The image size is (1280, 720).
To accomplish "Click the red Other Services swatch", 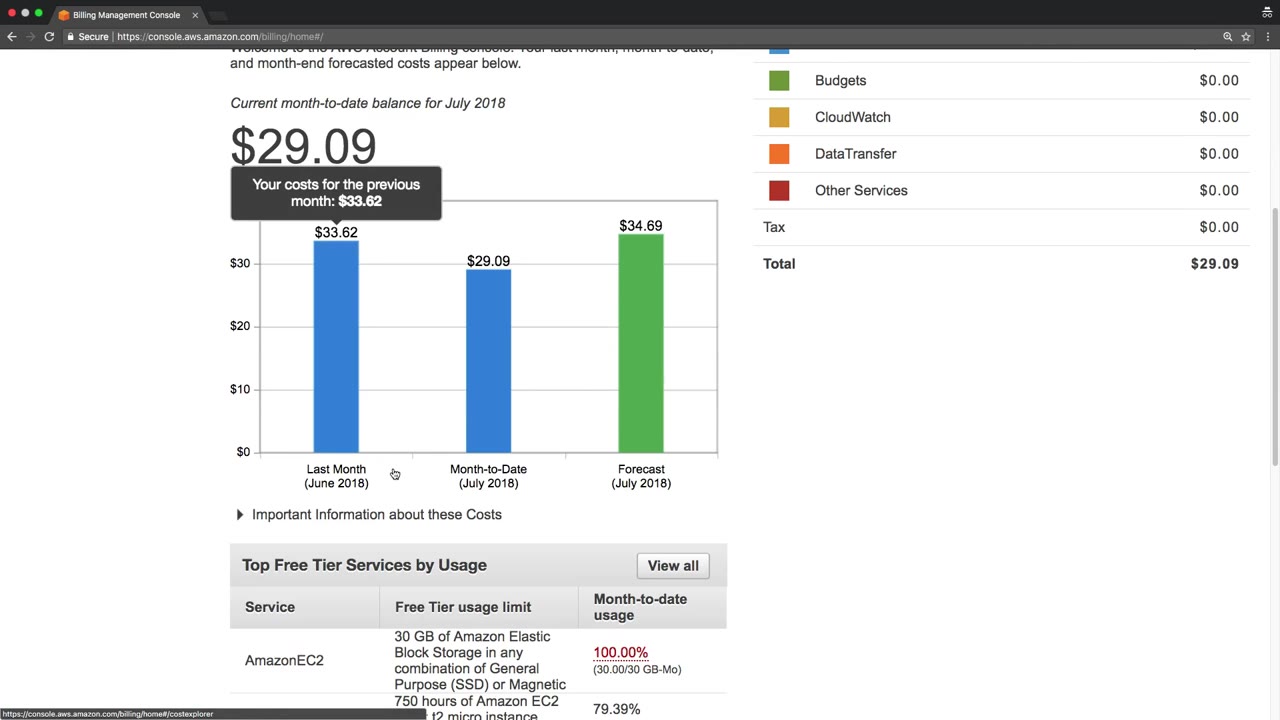I will [x=779, y=190].
